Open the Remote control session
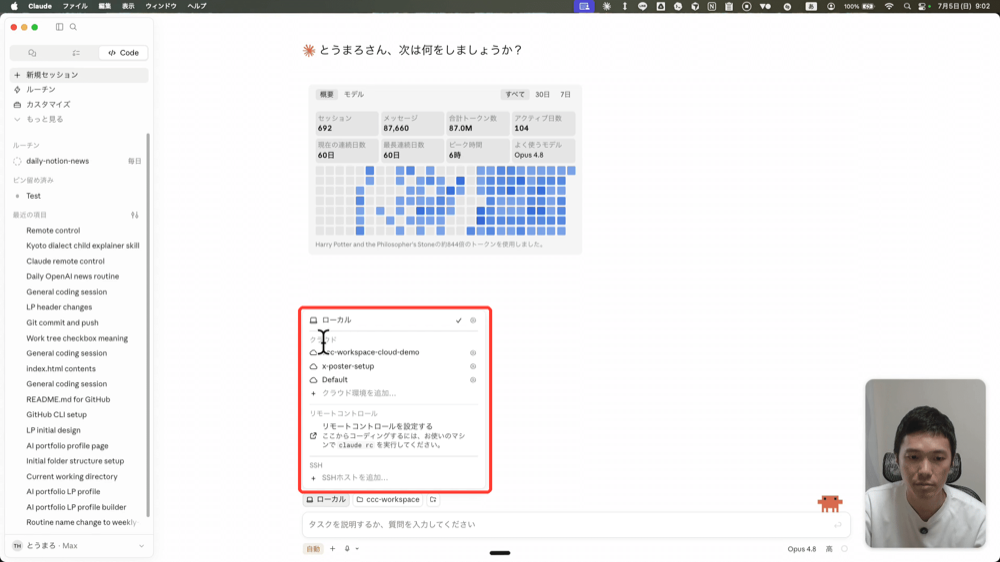1000x562 pixels. [53, 230]
